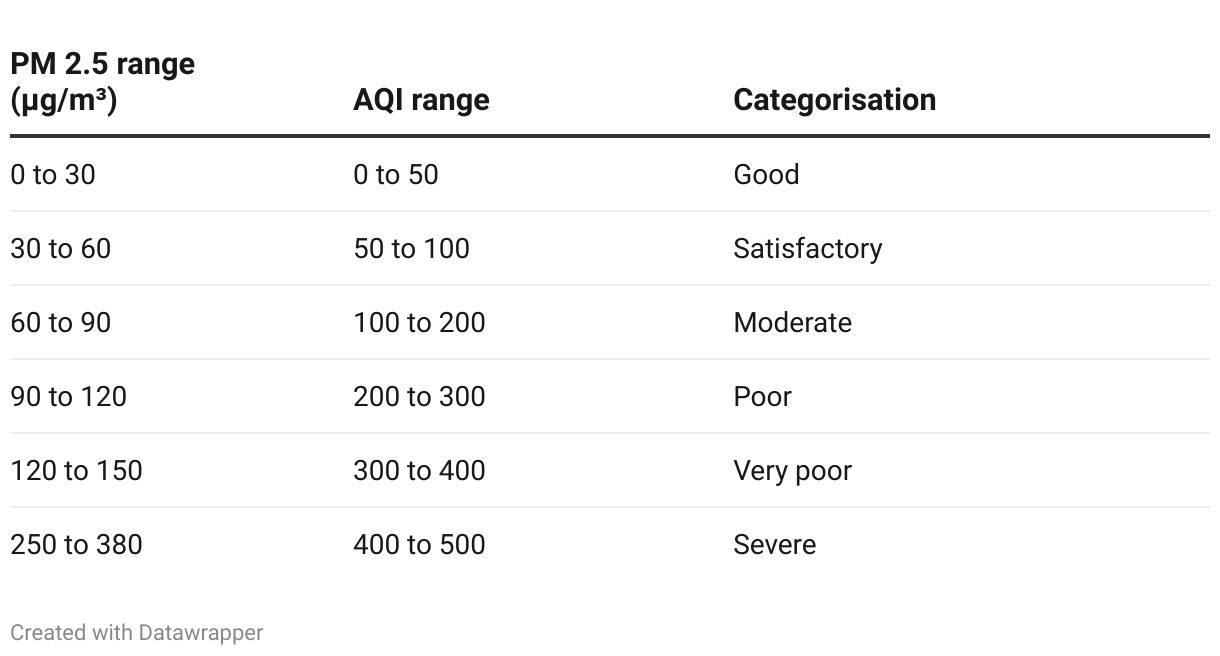Image resolution: width=1220 pixels, height=656 pixels.
Task: Select the Severe category cell
Action: 775,545
